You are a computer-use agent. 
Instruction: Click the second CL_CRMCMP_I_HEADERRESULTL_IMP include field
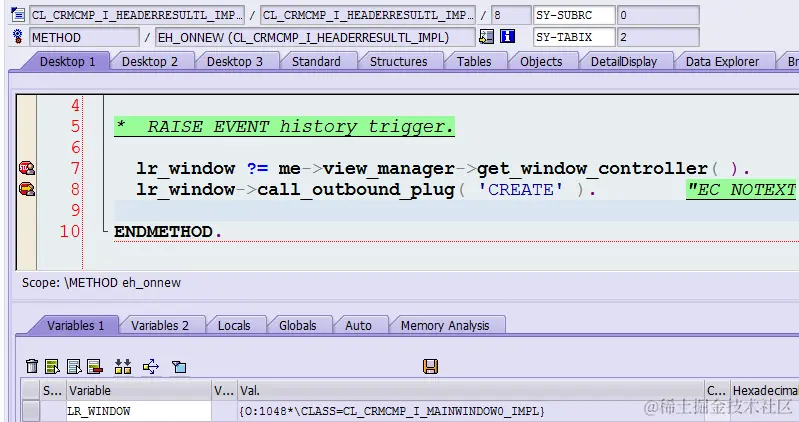(x=367, y=15)
